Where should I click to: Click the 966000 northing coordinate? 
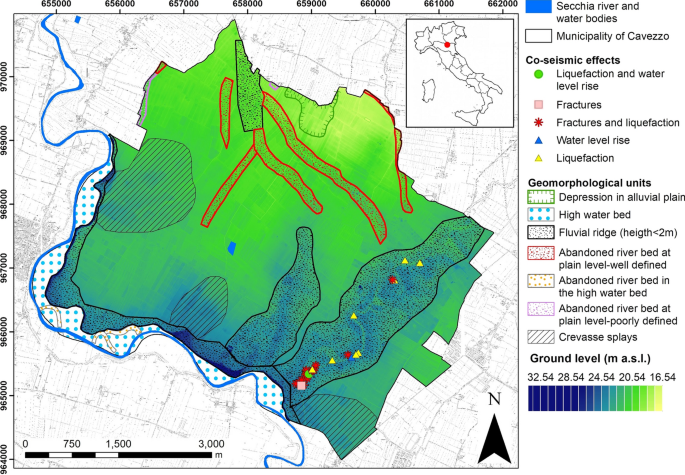point(5,332)
